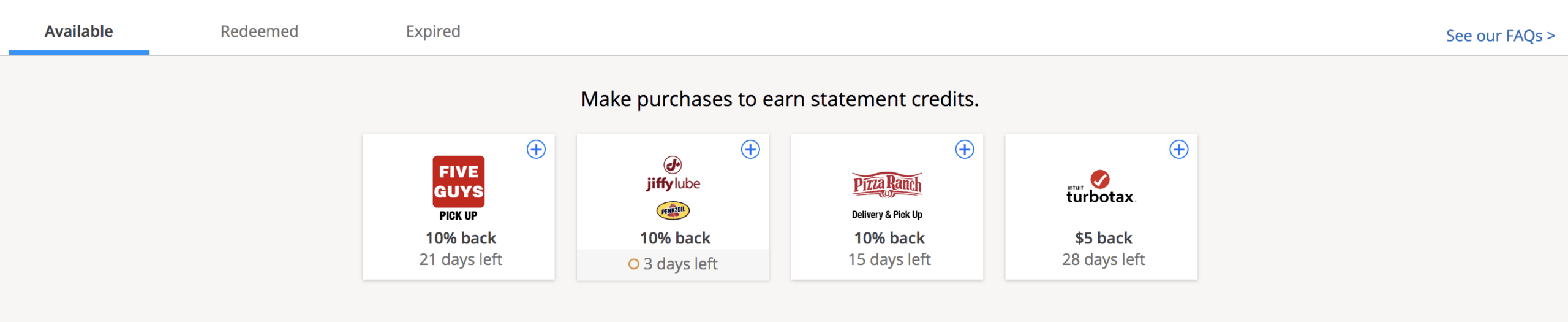
Task: Click Five Guys 21 days left text
Action: (x=461, y=259)
